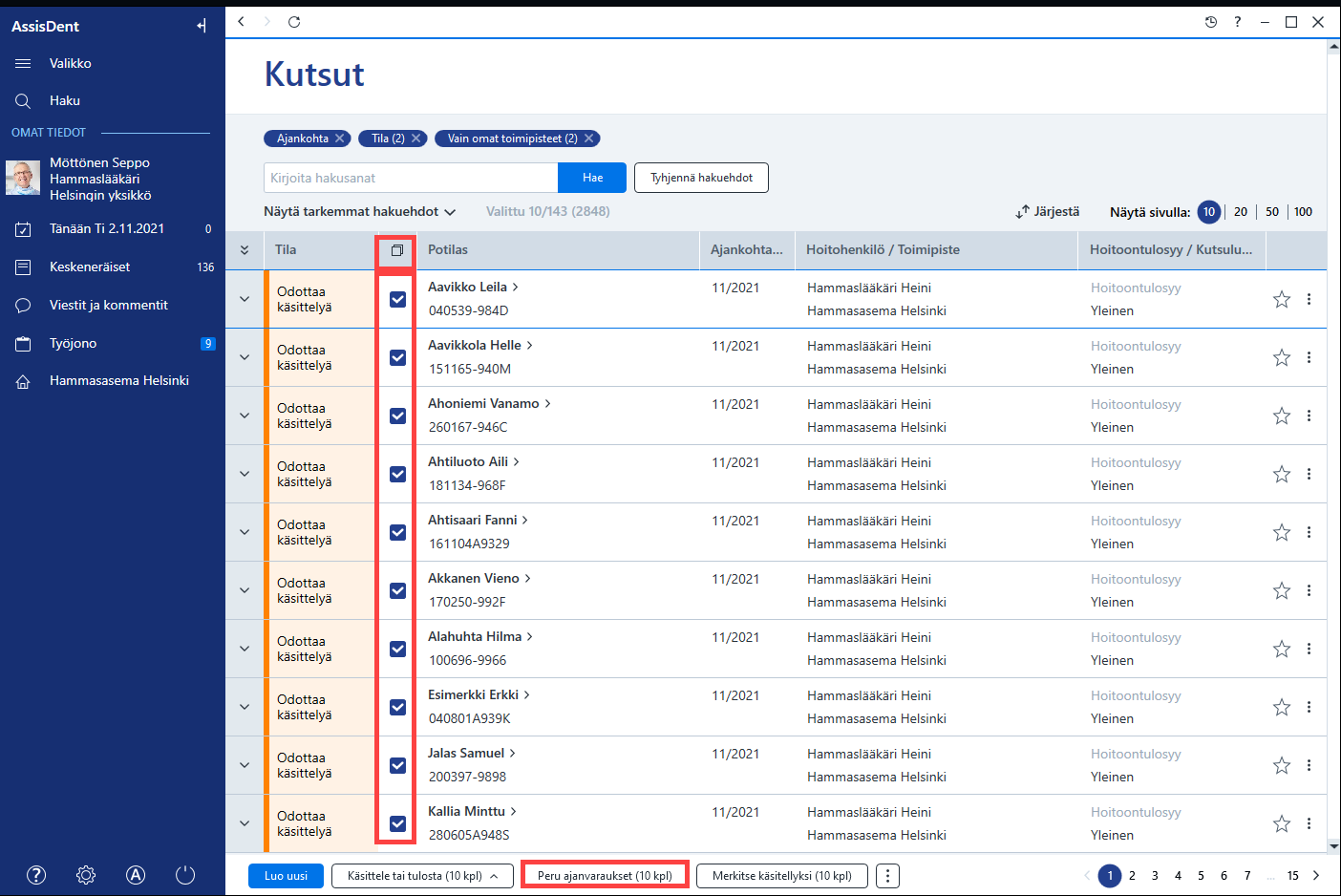Click the power logout icon
This screenshot has width=1341, height=896.
pyautogui.click(x=185, y=875)
